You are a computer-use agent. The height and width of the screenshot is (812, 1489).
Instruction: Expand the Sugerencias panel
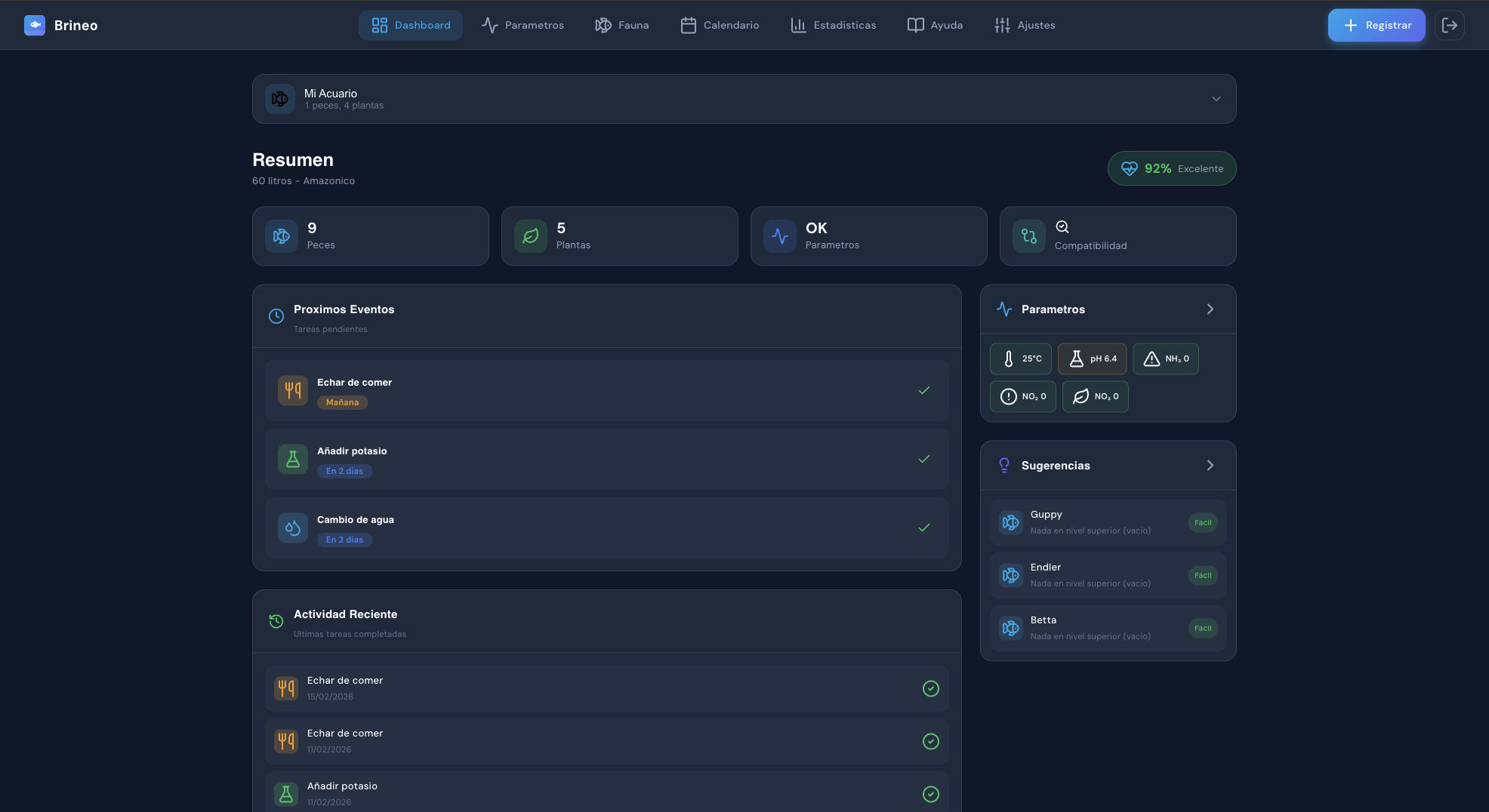(1210, 465)
